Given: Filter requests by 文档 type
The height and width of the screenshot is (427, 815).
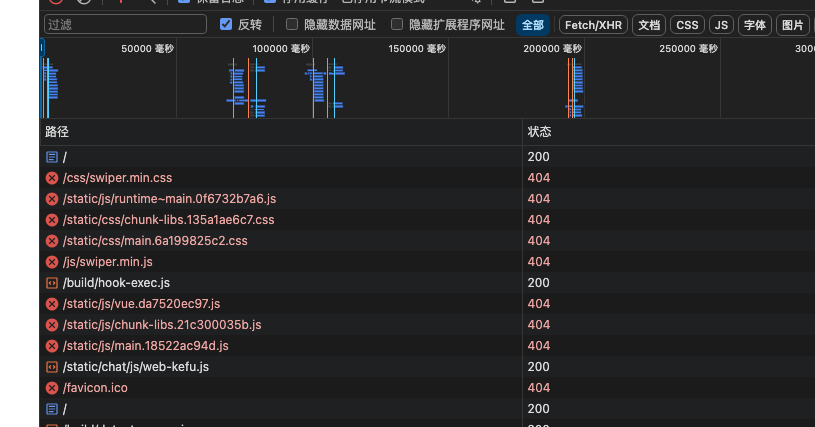Looking at the screenshot, I should click(649, 25).
